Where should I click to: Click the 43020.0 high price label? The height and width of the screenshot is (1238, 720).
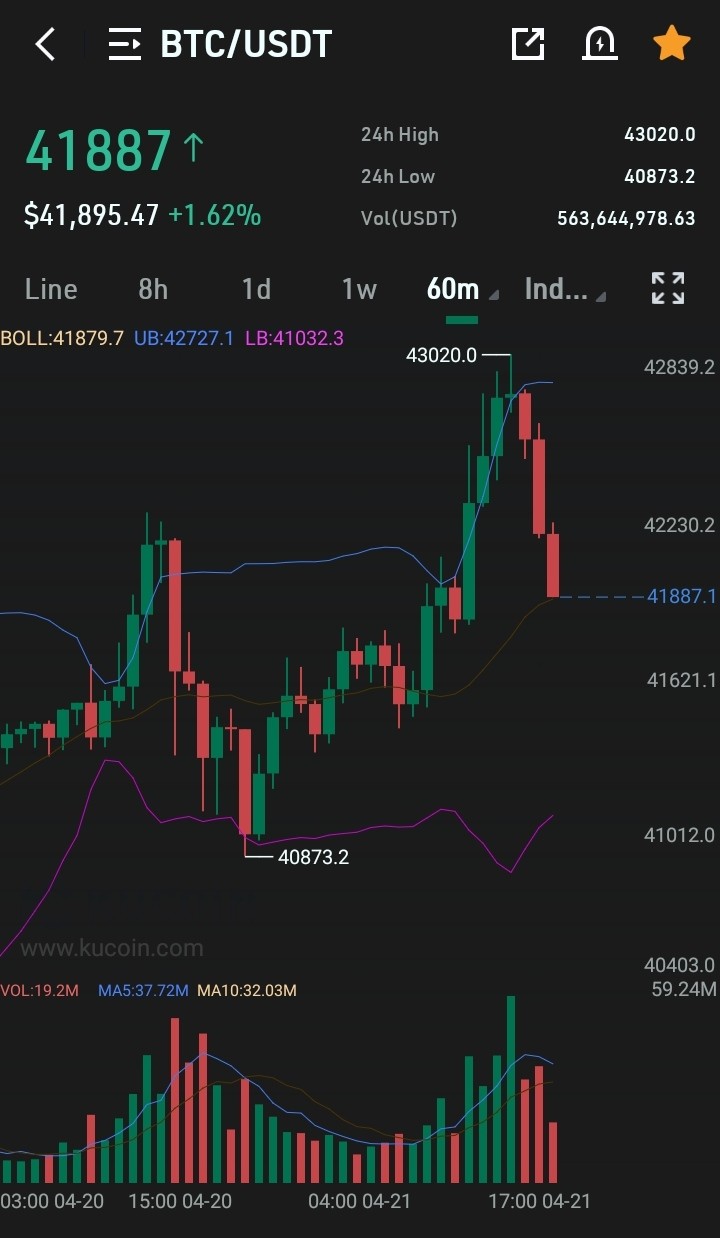pos(442,354)
